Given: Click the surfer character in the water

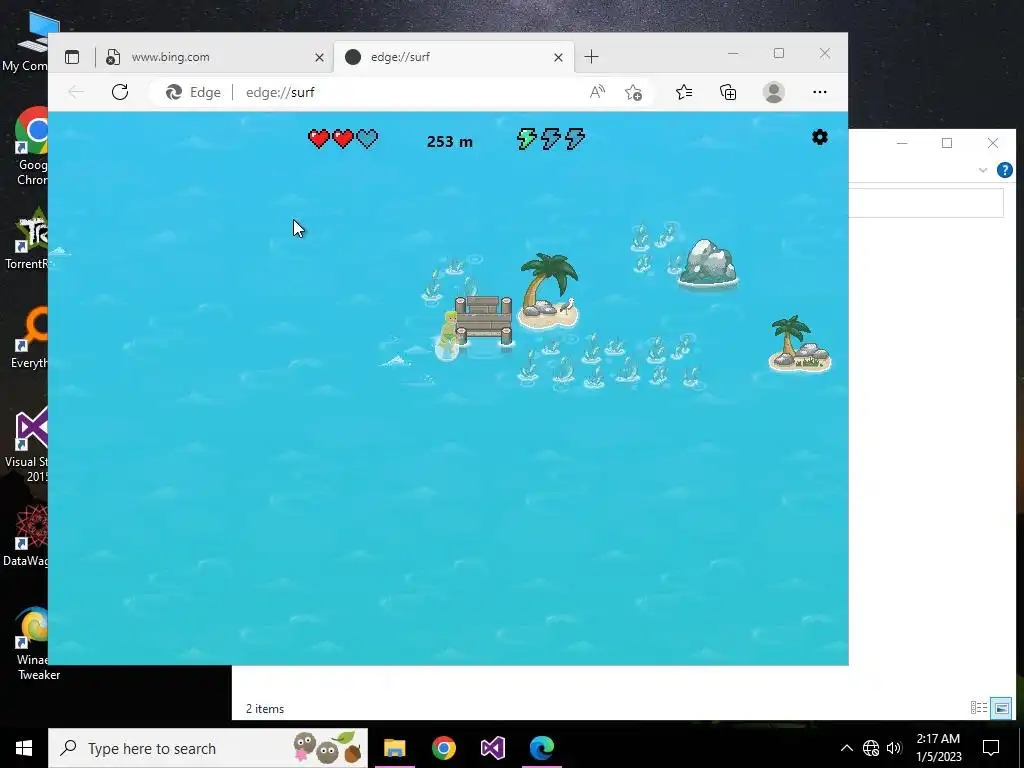Looking at the screenshot, I should pyautogui.click(x=448, y=334).
